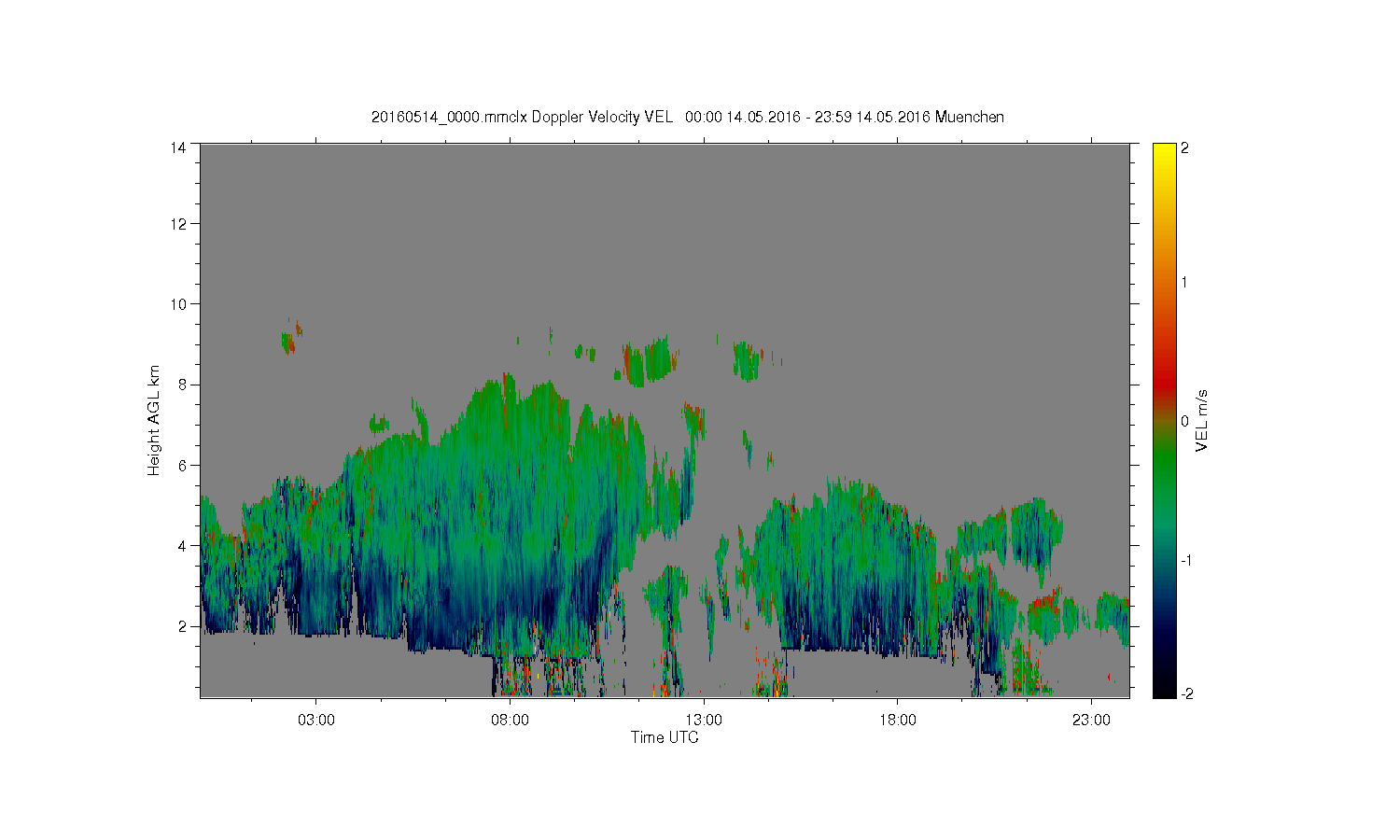
Task: Click the height tick label 6
Action: (181, 465)
